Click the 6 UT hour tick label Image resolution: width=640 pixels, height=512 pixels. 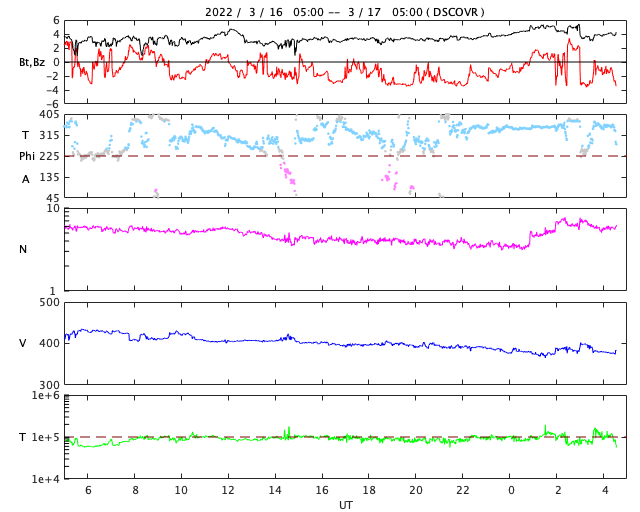(88, 490)
